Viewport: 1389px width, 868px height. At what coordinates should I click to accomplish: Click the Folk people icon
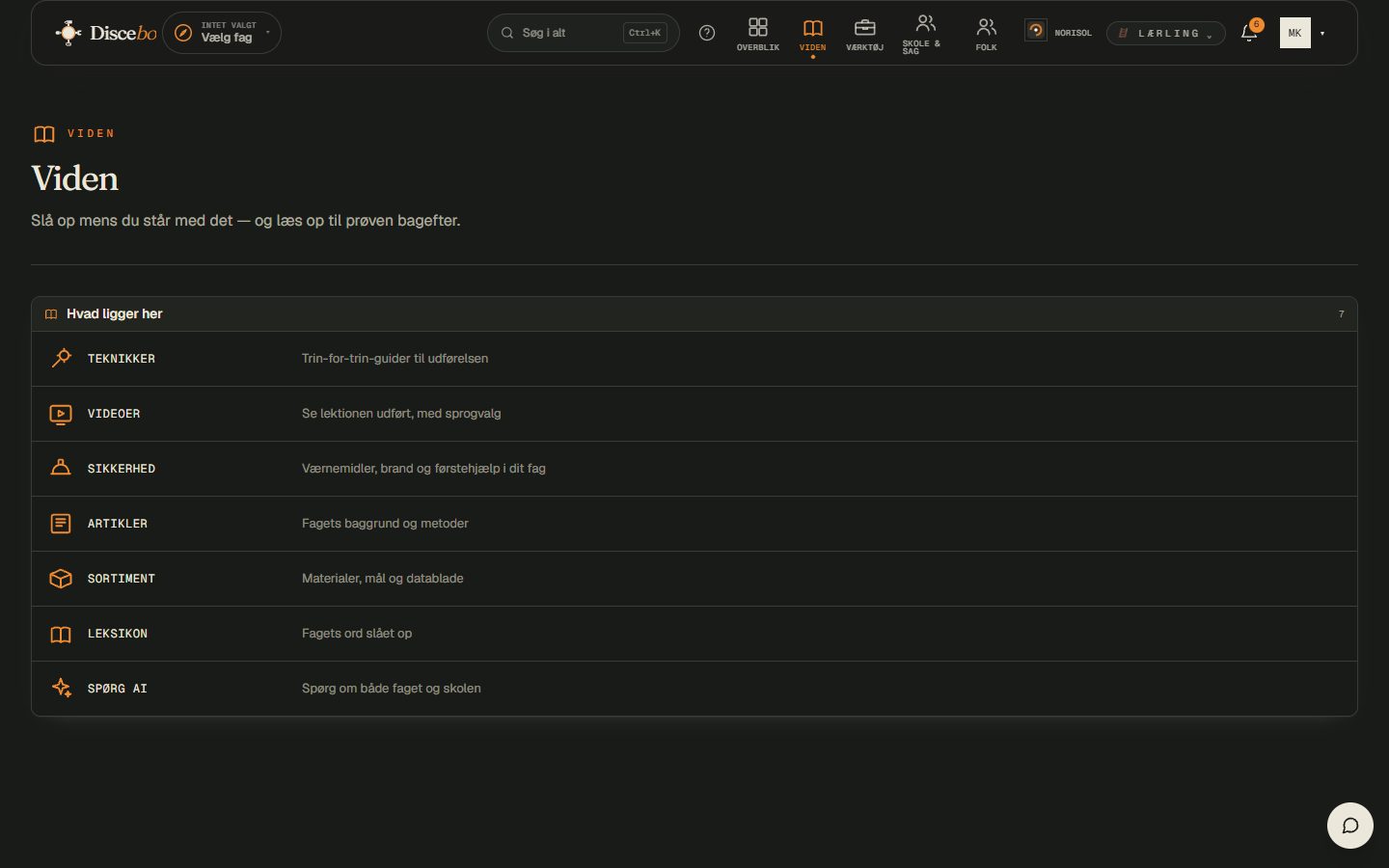coord(986,27)
